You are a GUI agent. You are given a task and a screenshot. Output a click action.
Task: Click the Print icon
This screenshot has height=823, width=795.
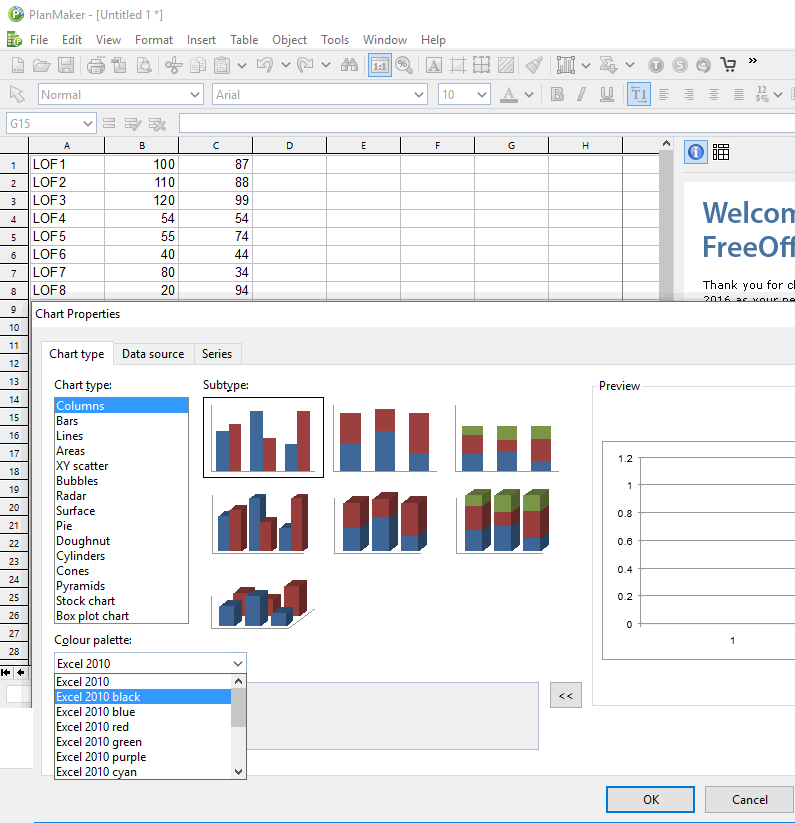pos(96,65)
